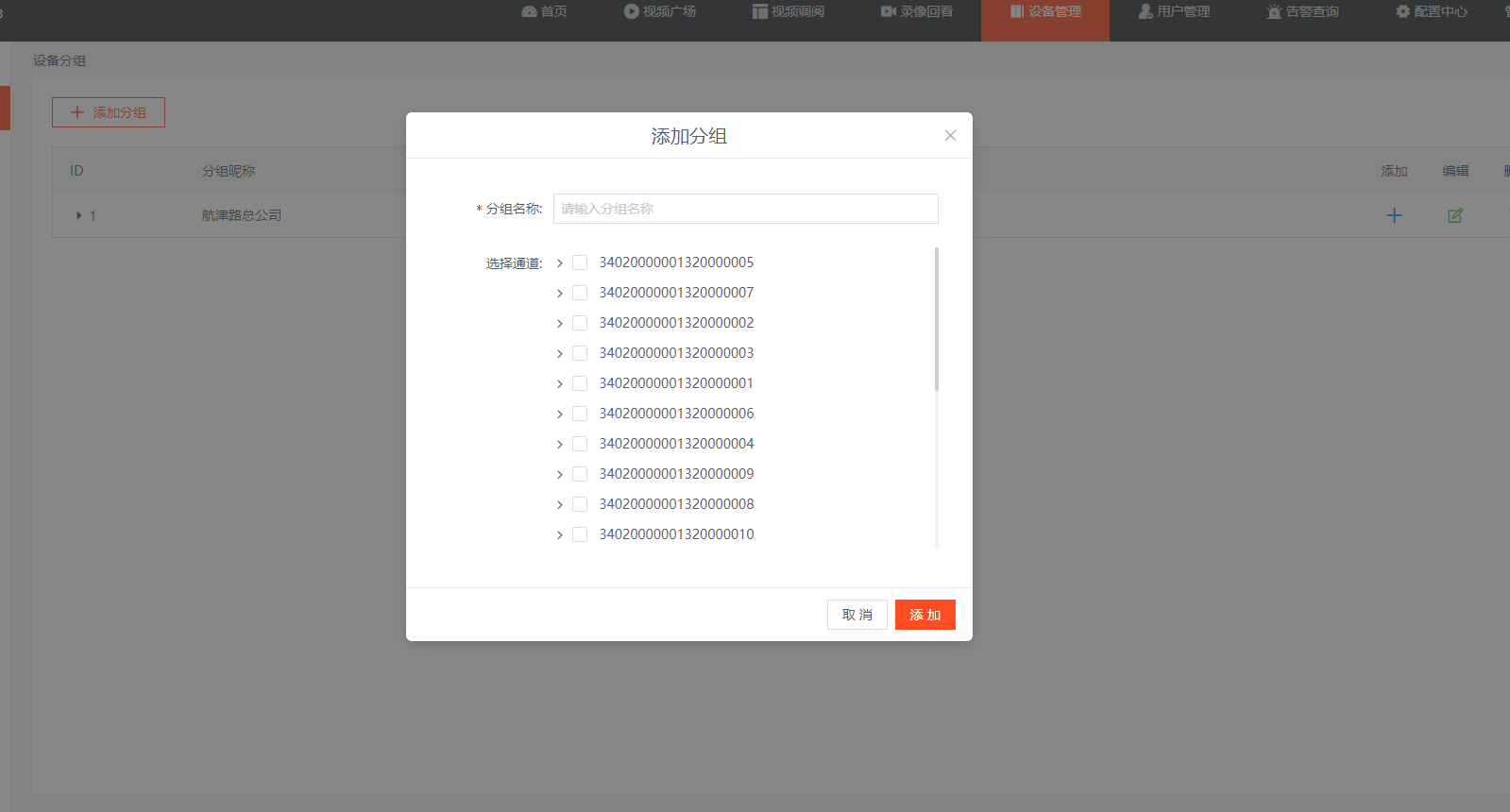Screen dimensions: 1510x812
Task: Expand tree node 34020000001320000001
Action: click(x=559, y=384)
